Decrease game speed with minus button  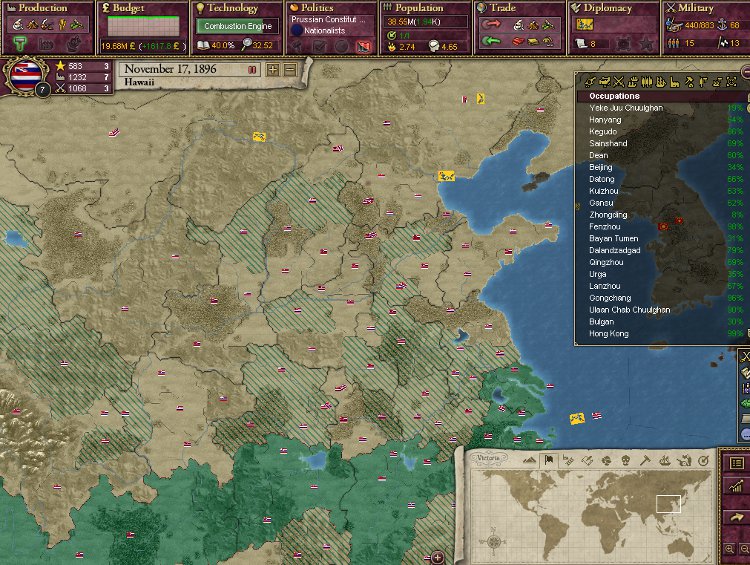tap(289, 70)
